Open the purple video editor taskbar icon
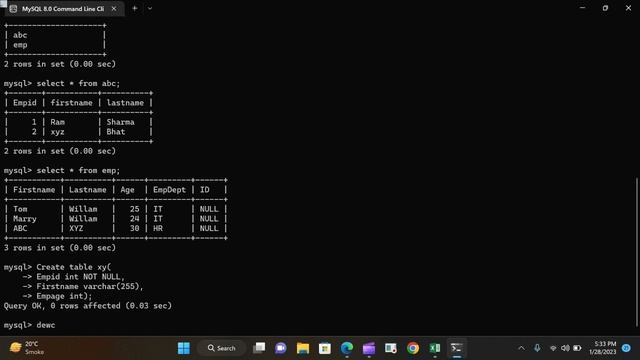Image resolution: width=640 pixels, height=360 pixels. tap(369, 348)
